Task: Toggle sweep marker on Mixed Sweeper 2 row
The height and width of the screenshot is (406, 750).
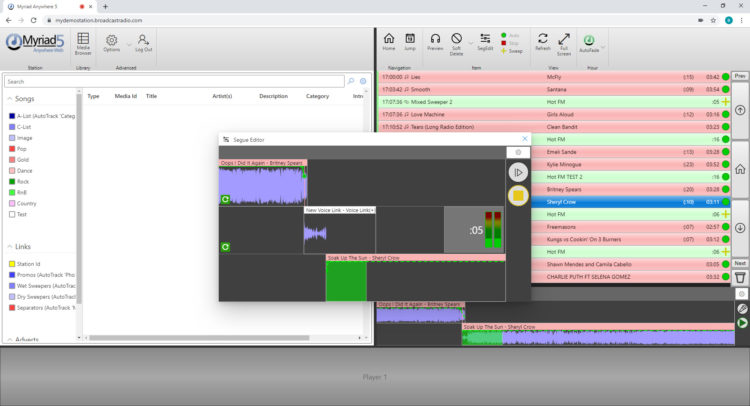Action: (x=726, y=102)
